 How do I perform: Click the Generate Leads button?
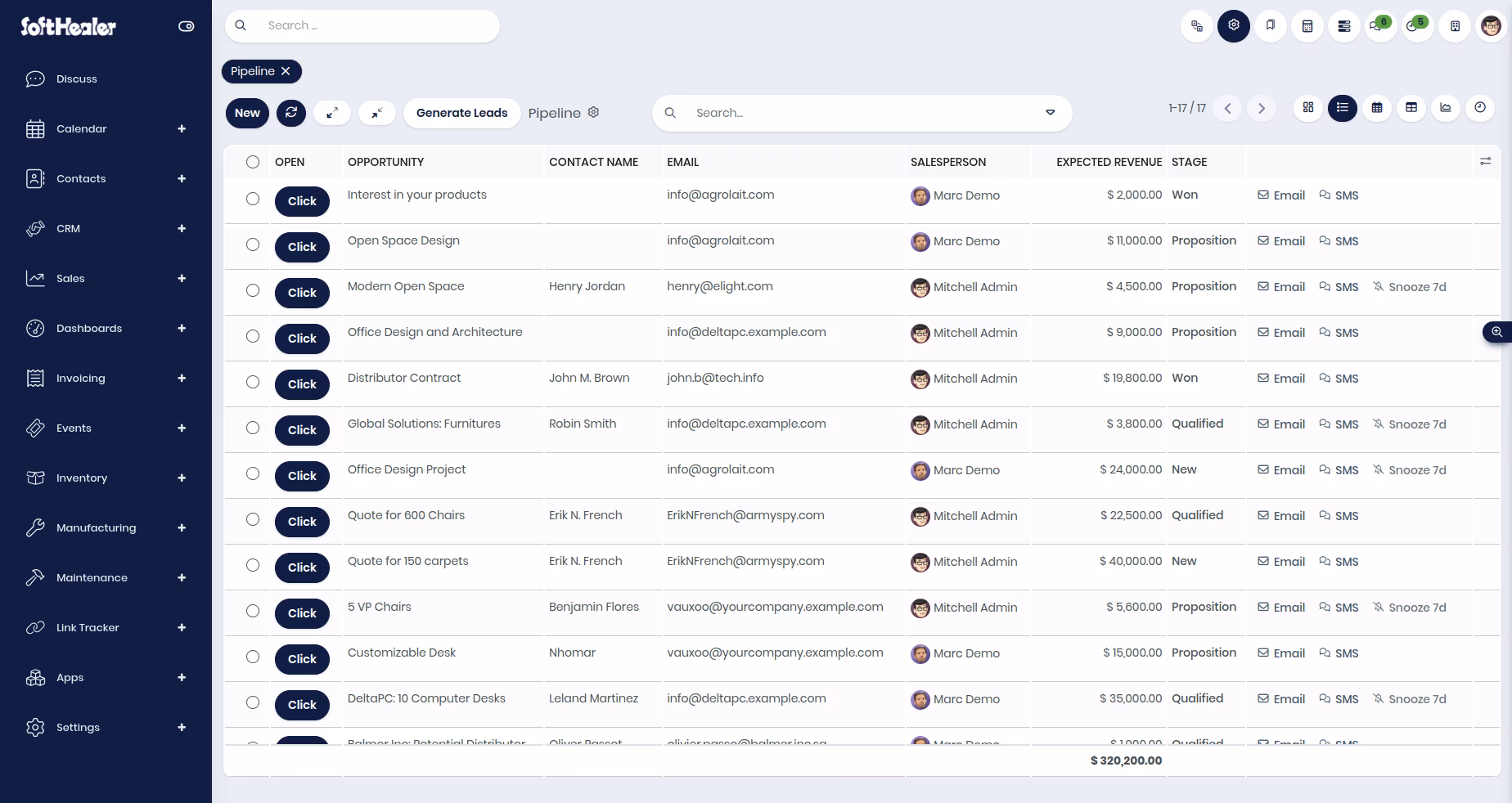tap(462, 113)
